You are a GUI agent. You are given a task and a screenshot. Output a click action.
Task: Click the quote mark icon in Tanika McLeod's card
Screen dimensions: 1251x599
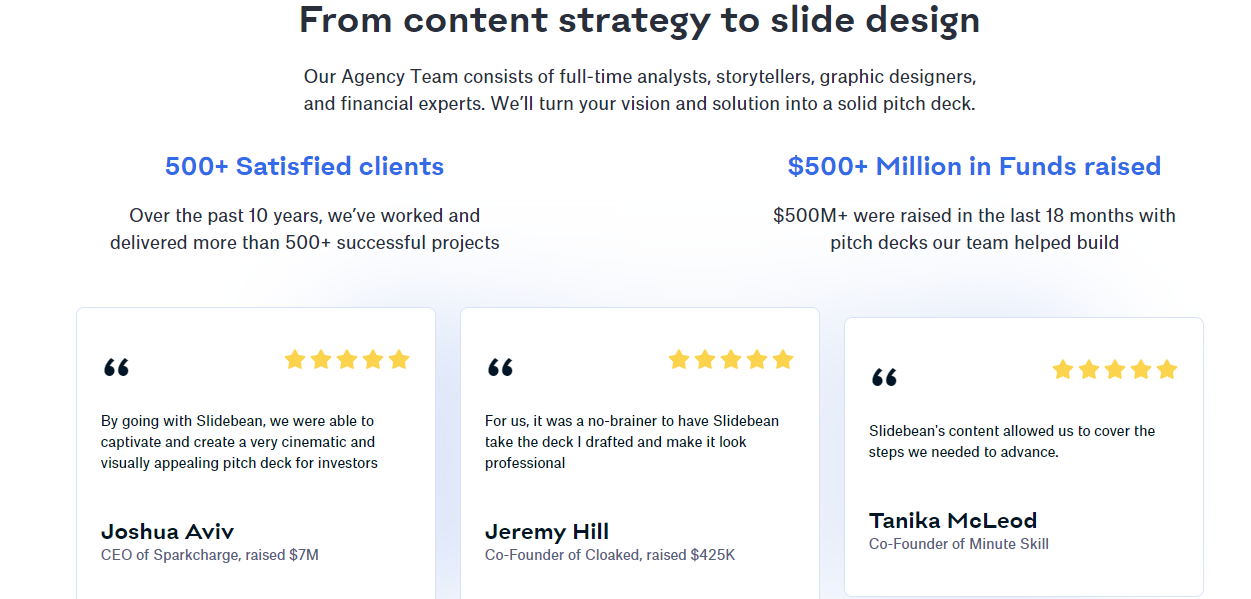click(x=884, y=378)
